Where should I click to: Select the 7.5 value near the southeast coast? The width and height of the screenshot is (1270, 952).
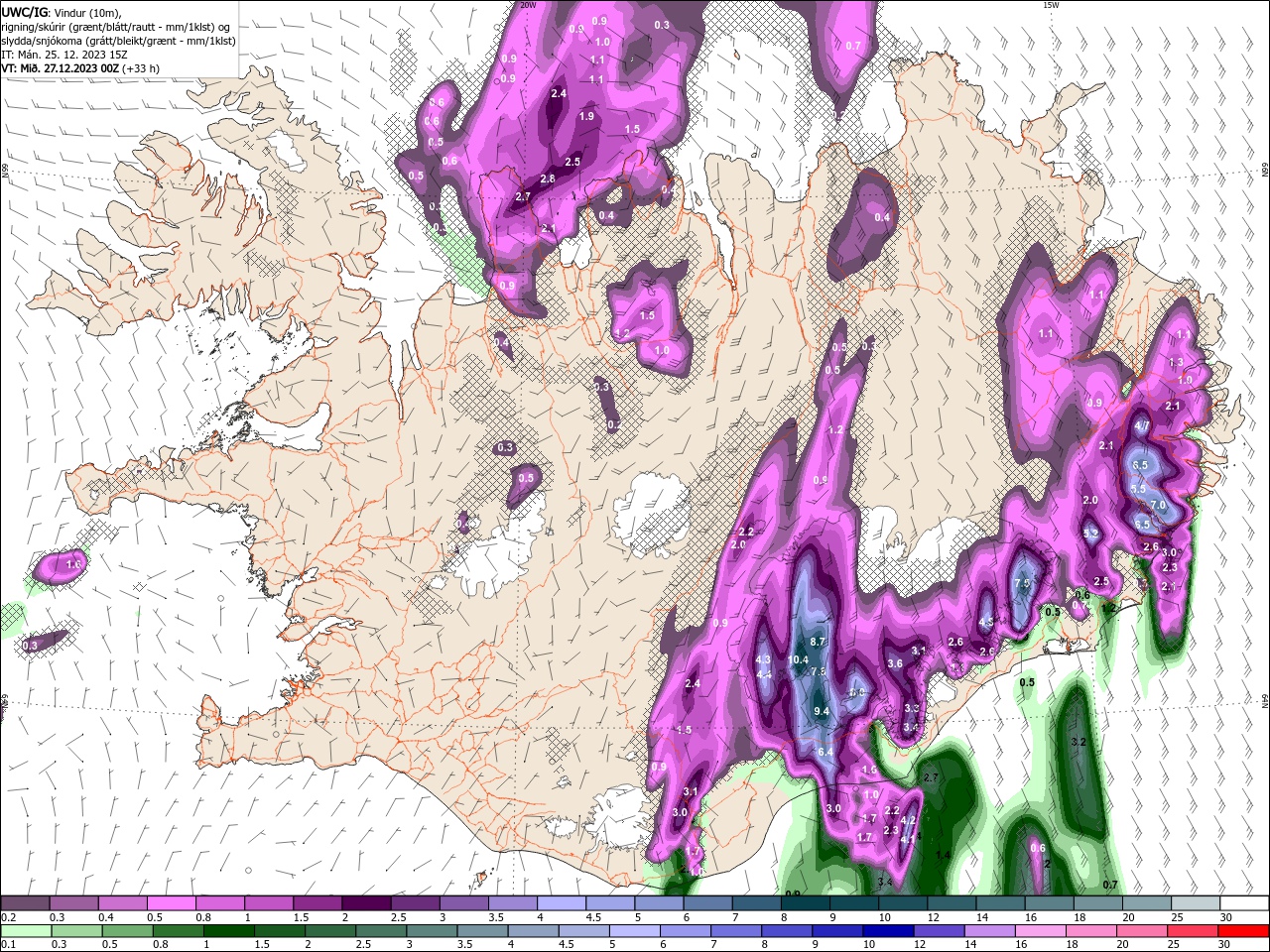tap(1023, 583)
